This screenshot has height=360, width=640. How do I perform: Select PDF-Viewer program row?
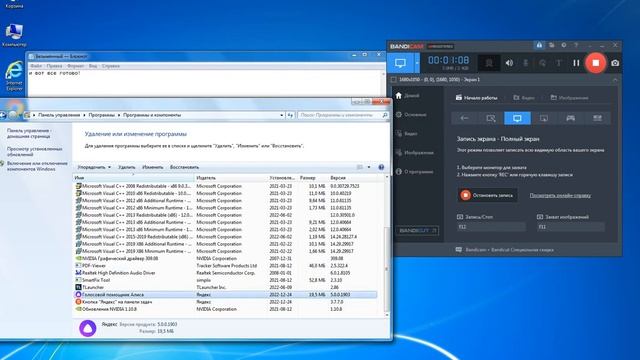(226, 266)
